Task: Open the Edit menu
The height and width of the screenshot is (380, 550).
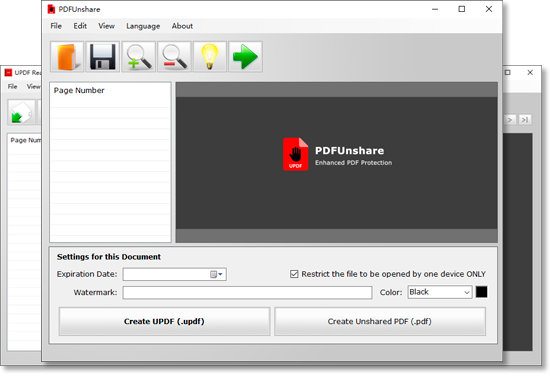Action: (x=80, y=26)
